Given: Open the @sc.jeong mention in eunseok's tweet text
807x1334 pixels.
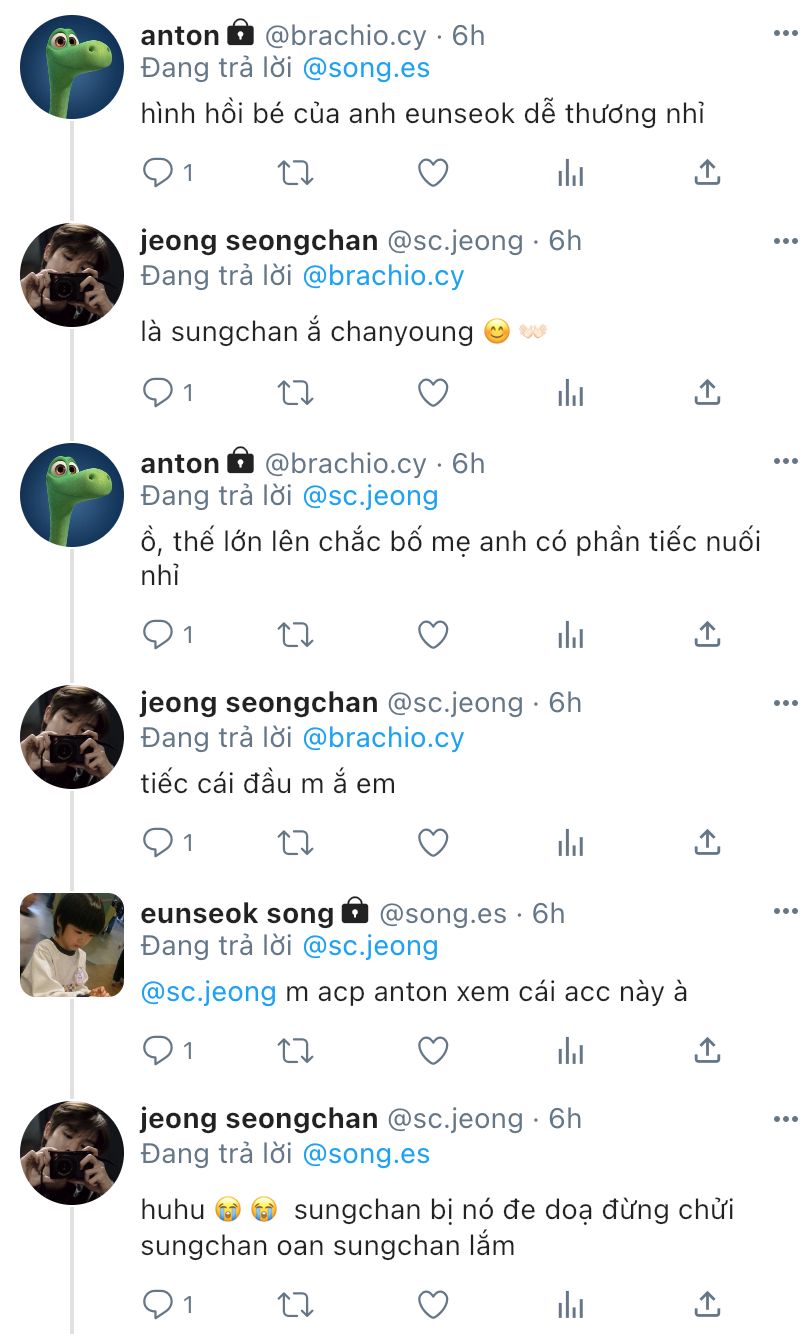Looking at the screenshot, I should pos(208,992).
